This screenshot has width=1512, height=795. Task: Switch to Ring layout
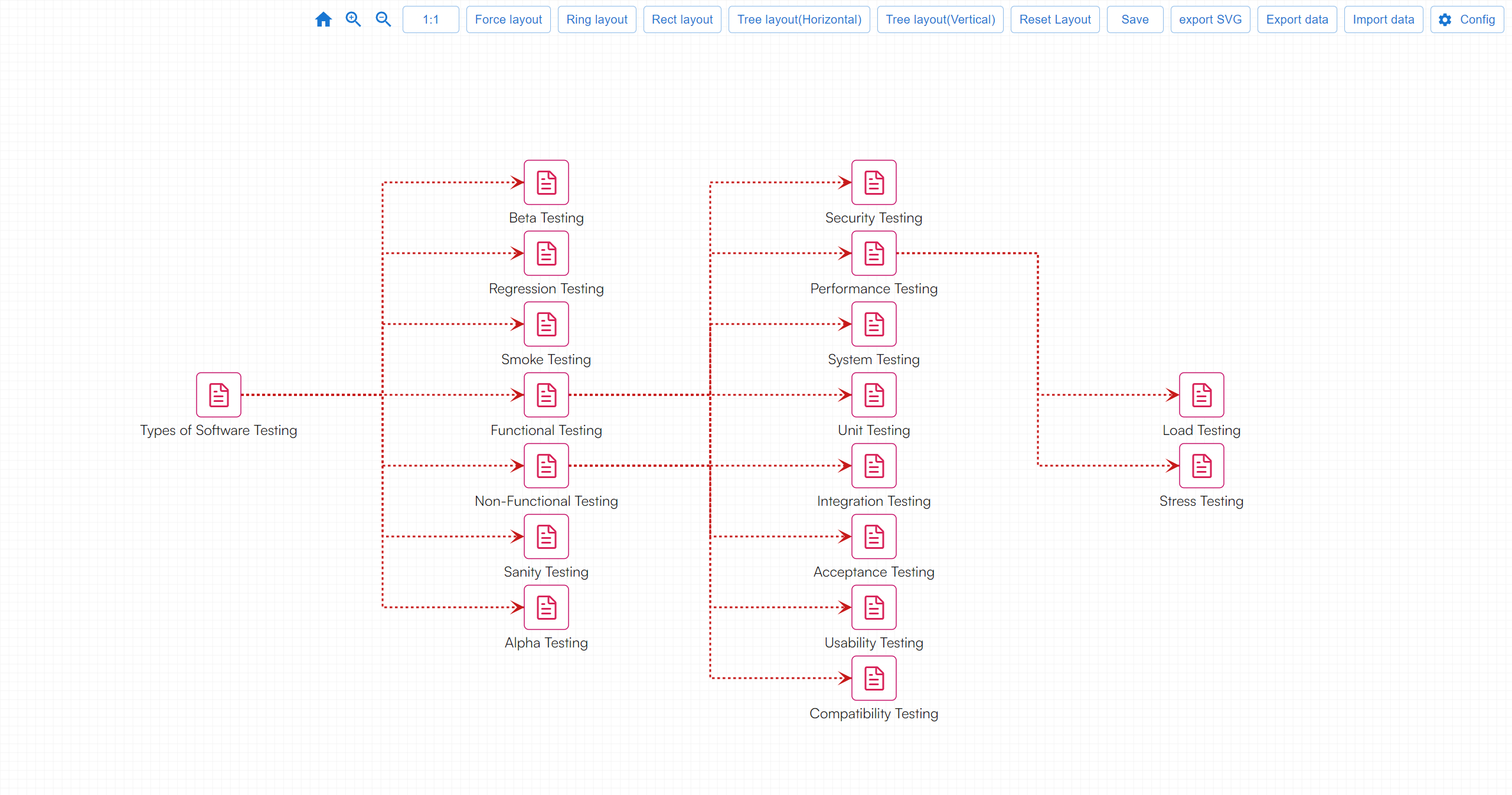(597, 19)
